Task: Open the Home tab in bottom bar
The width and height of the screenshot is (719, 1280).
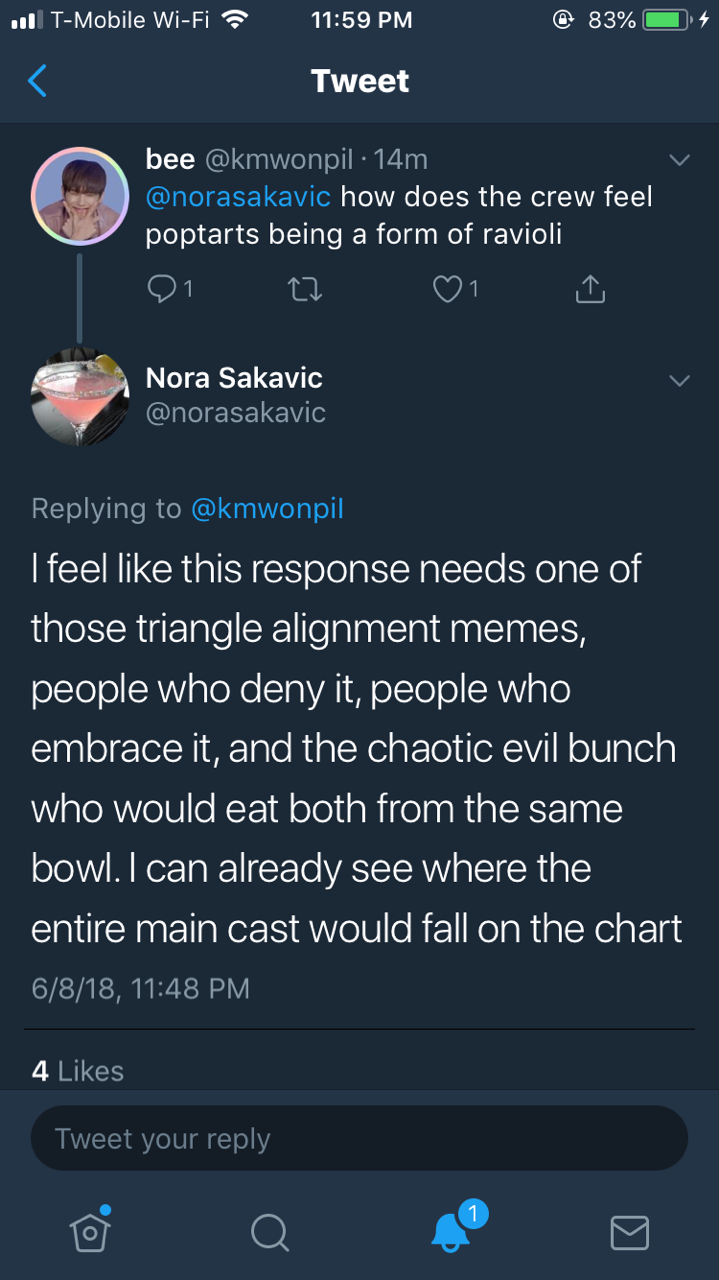Action: tap(90, 1231)
